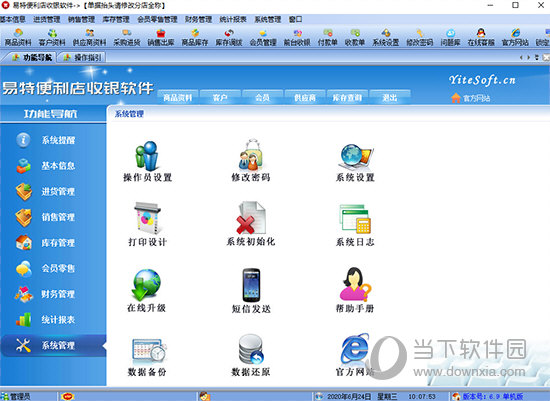The image size is (550, 401).
Task: Open 库存管理 menu in menu bar
Action: coord(116,19)
